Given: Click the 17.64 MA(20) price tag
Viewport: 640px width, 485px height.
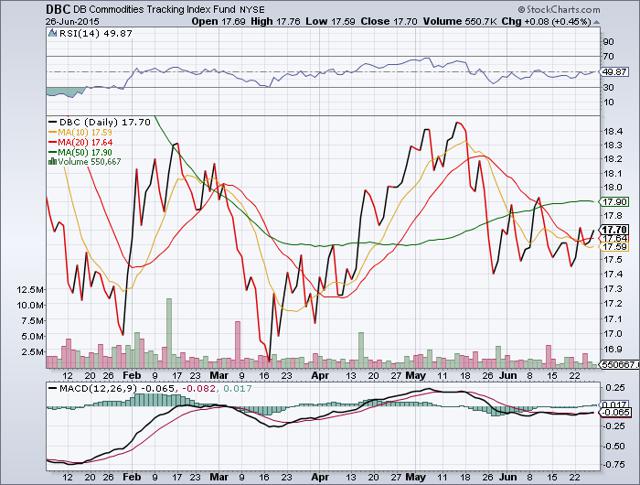Looking at the screenshot, I should click(615, 238).
